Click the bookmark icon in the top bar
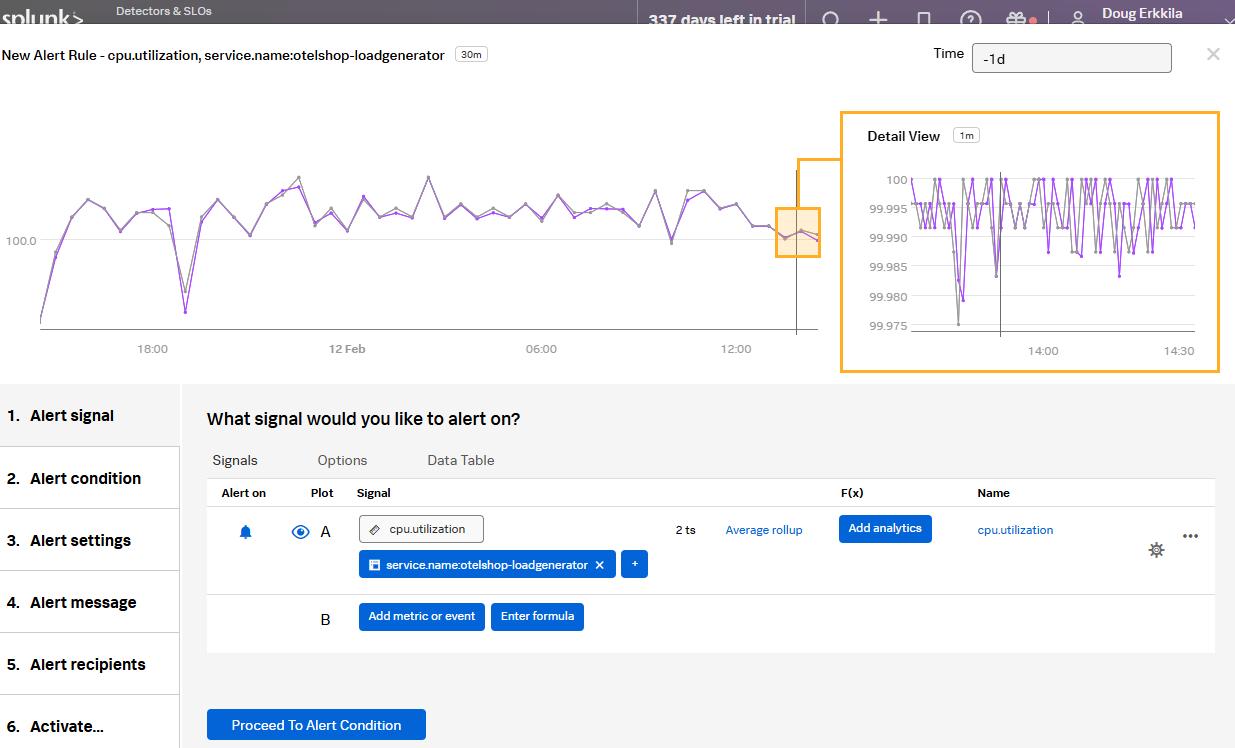This screenshot has height=748, width=1235. (924, 18)
